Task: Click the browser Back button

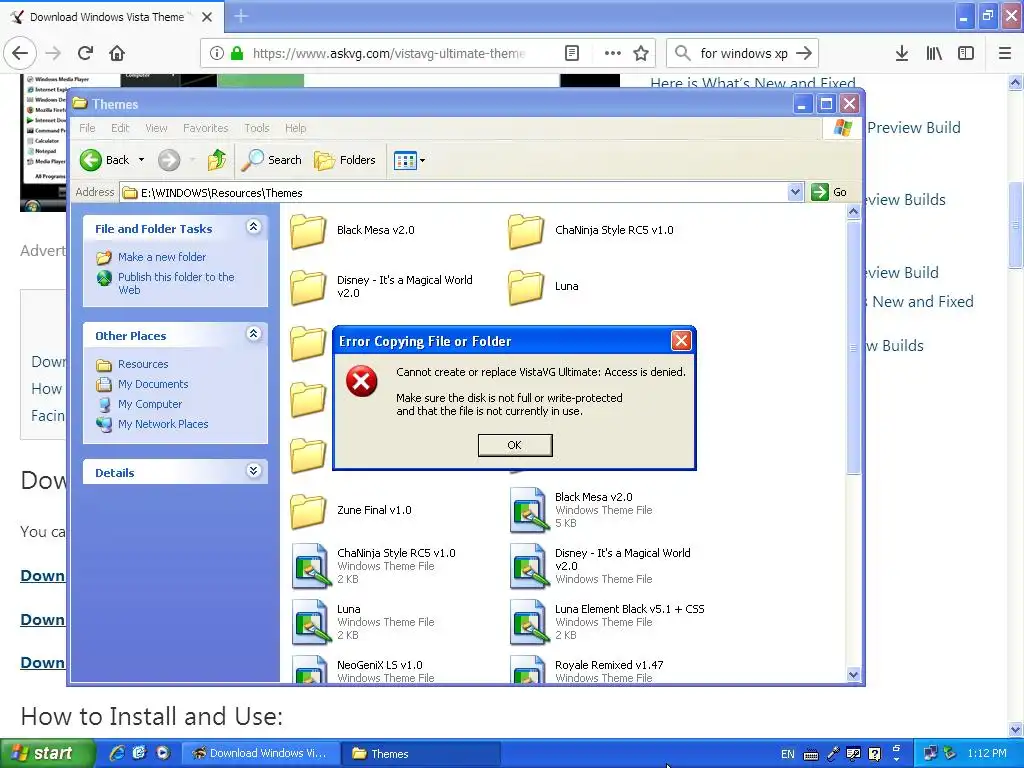Action: (20, 53)
